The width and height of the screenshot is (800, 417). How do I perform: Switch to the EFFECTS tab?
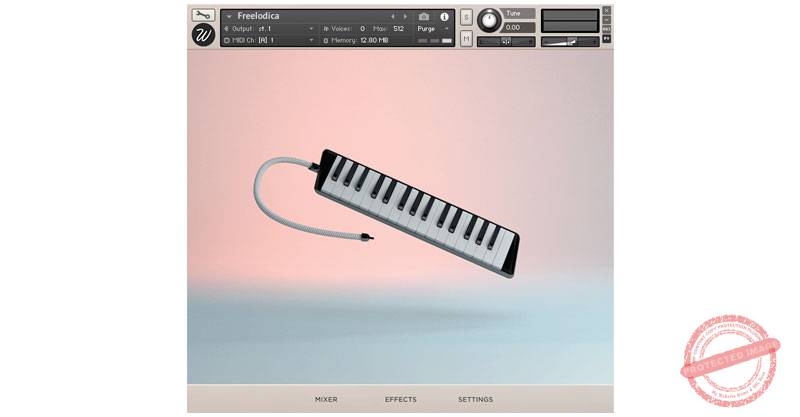coord(400,399)
